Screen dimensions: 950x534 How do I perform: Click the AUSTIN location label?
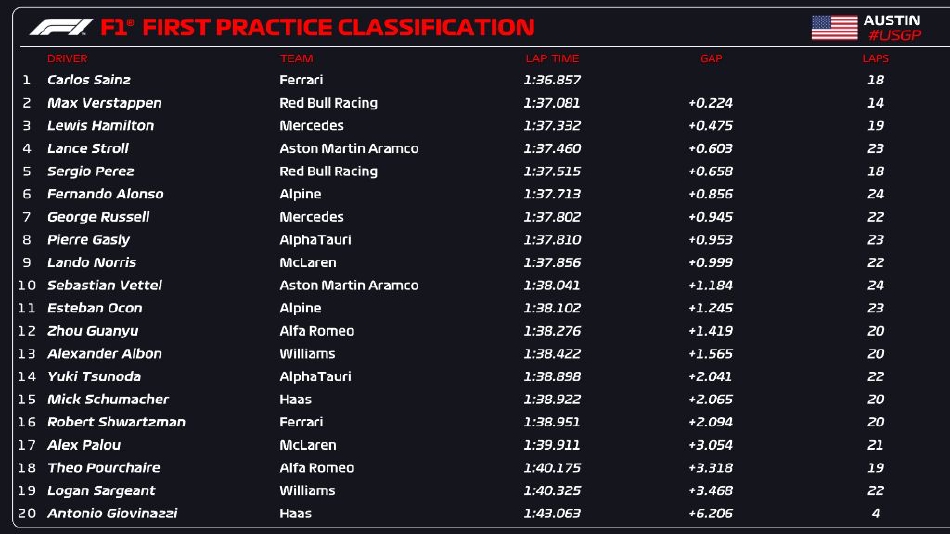coord(891,20)
